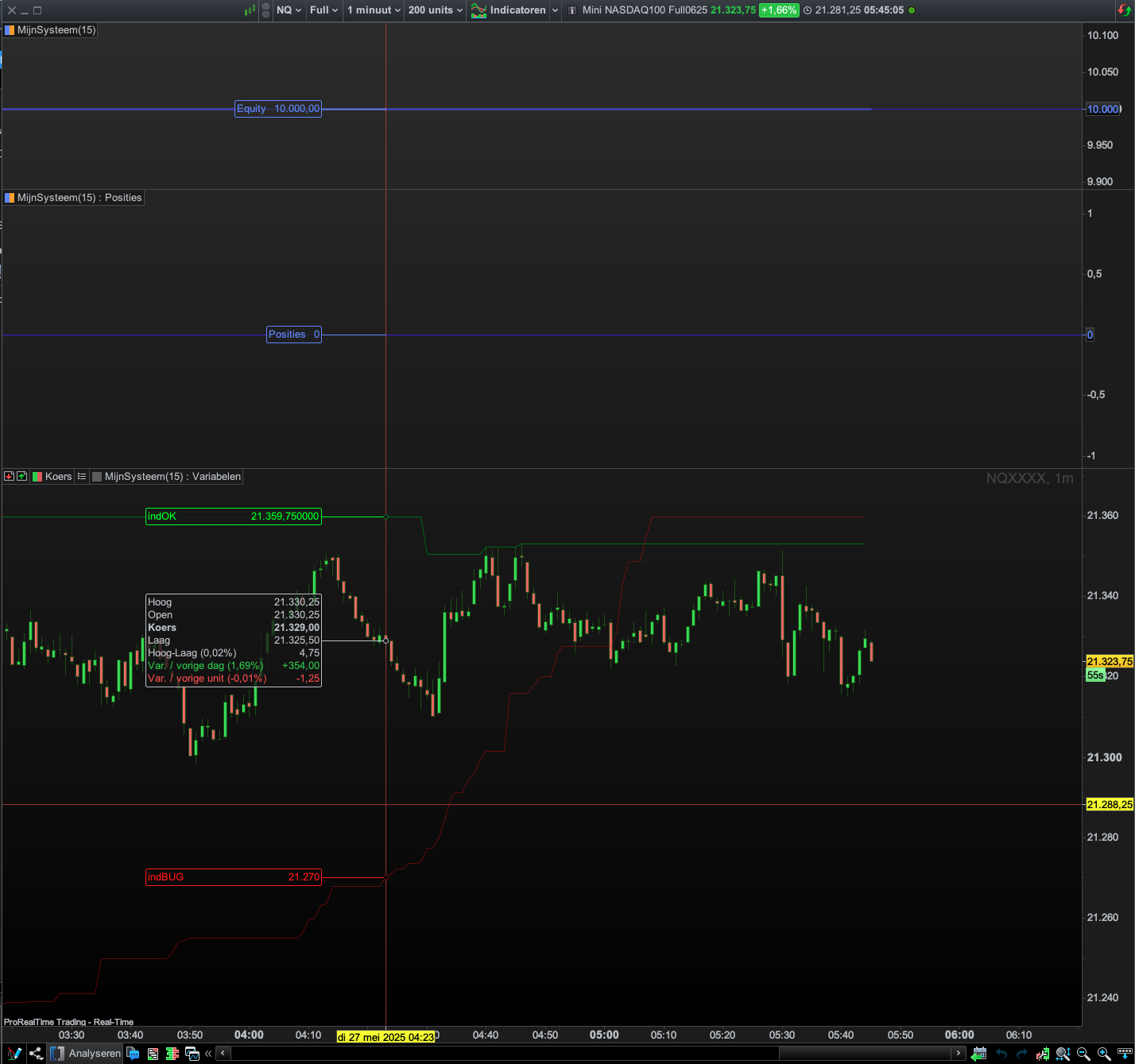The image size is (1135, 1064).
Task: Click the Equity 10.000,00 value label
Action: tap(278, 109)
